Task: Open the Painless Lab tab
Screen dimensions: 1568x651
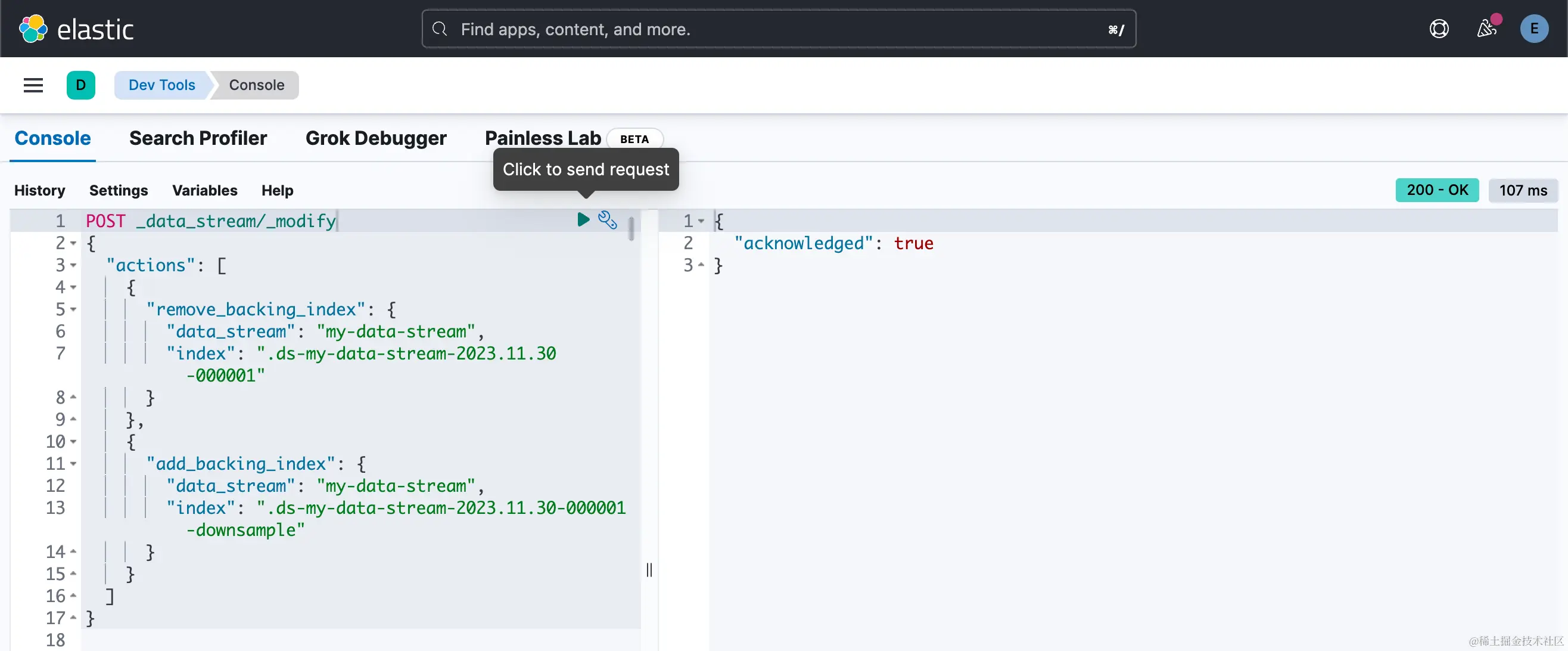Action: pos(542,138)
